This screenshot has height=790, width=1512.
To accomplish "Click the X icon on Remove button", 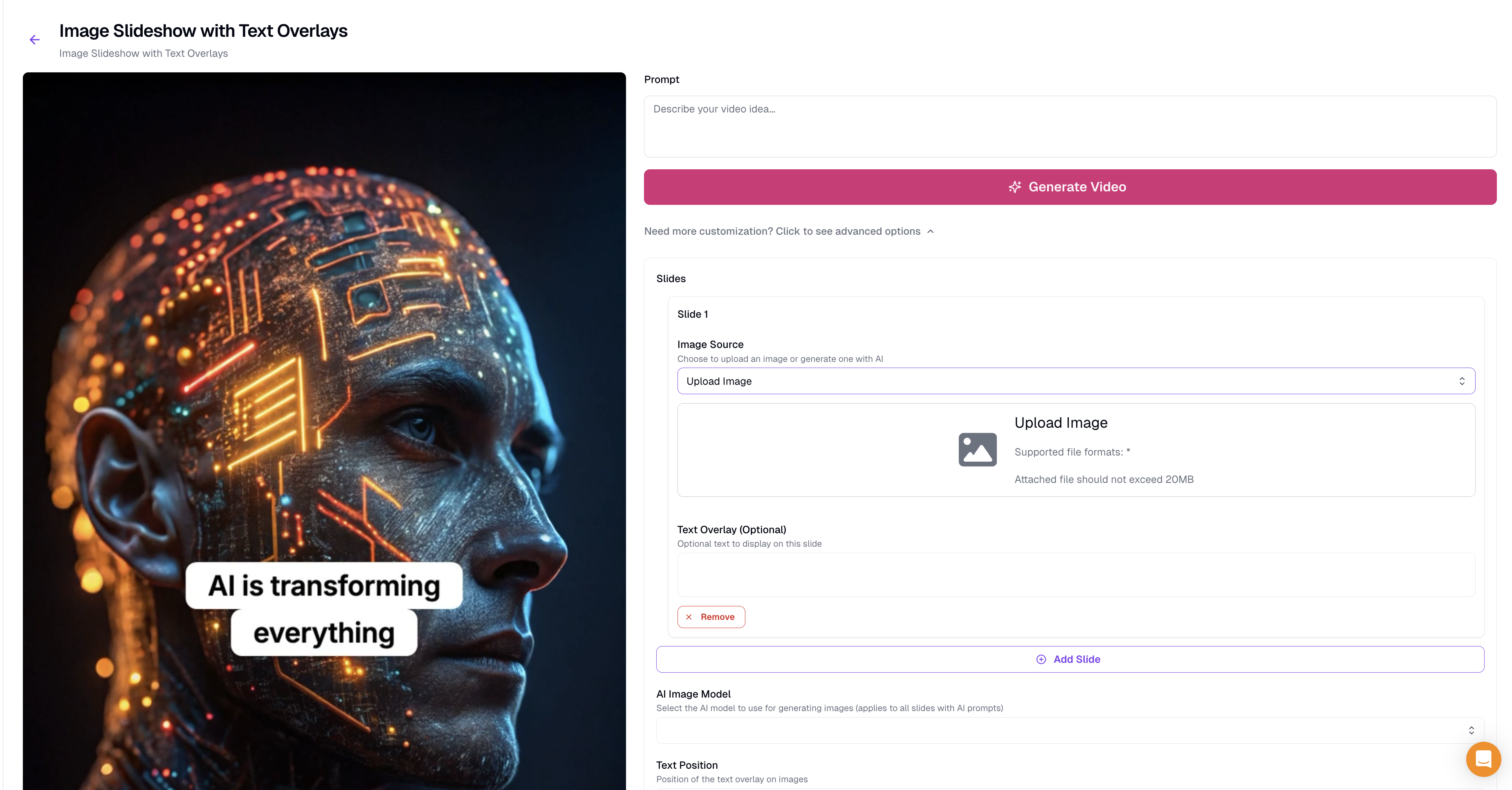I will (x=689, y=617).
